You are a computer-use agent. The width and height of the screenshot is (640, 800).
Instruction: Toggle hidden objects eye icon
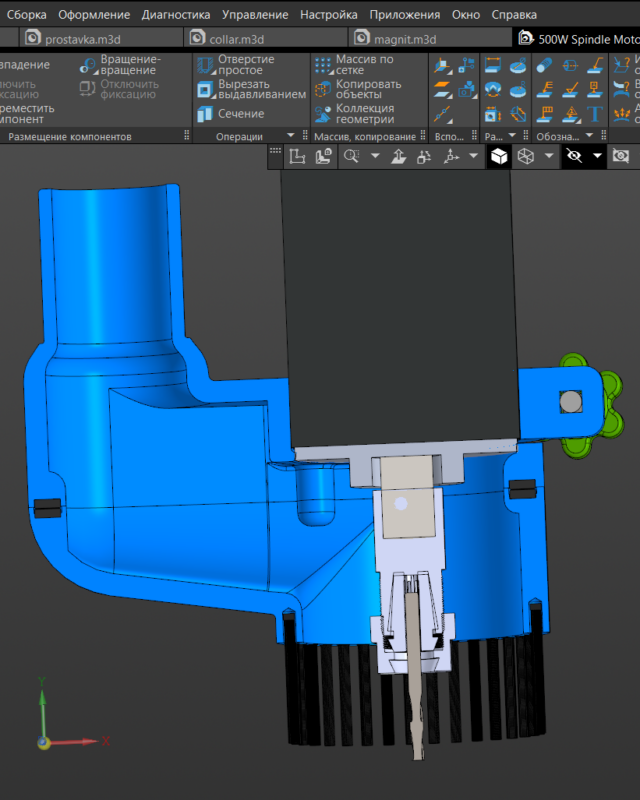[x=573, y=156]
